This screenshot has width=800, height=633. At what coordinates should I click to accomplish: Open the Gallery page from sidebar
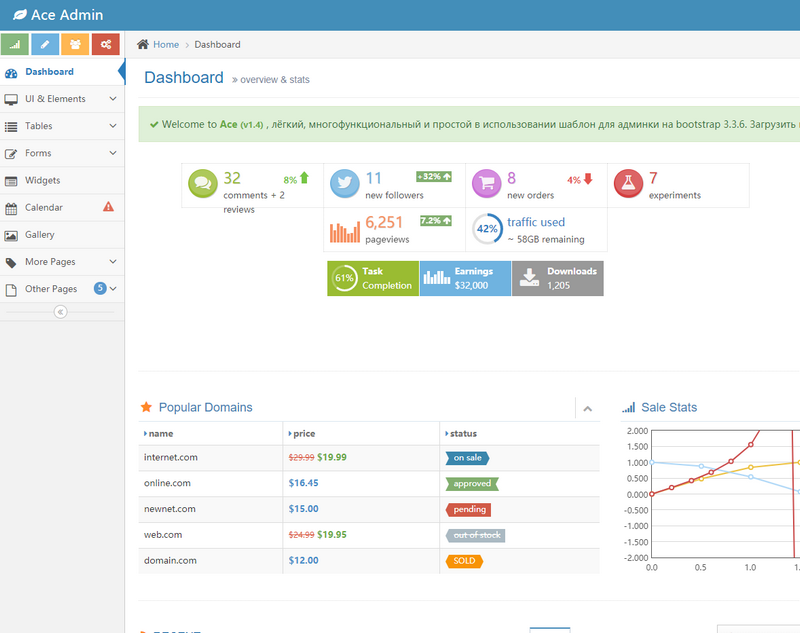(41, 234)
